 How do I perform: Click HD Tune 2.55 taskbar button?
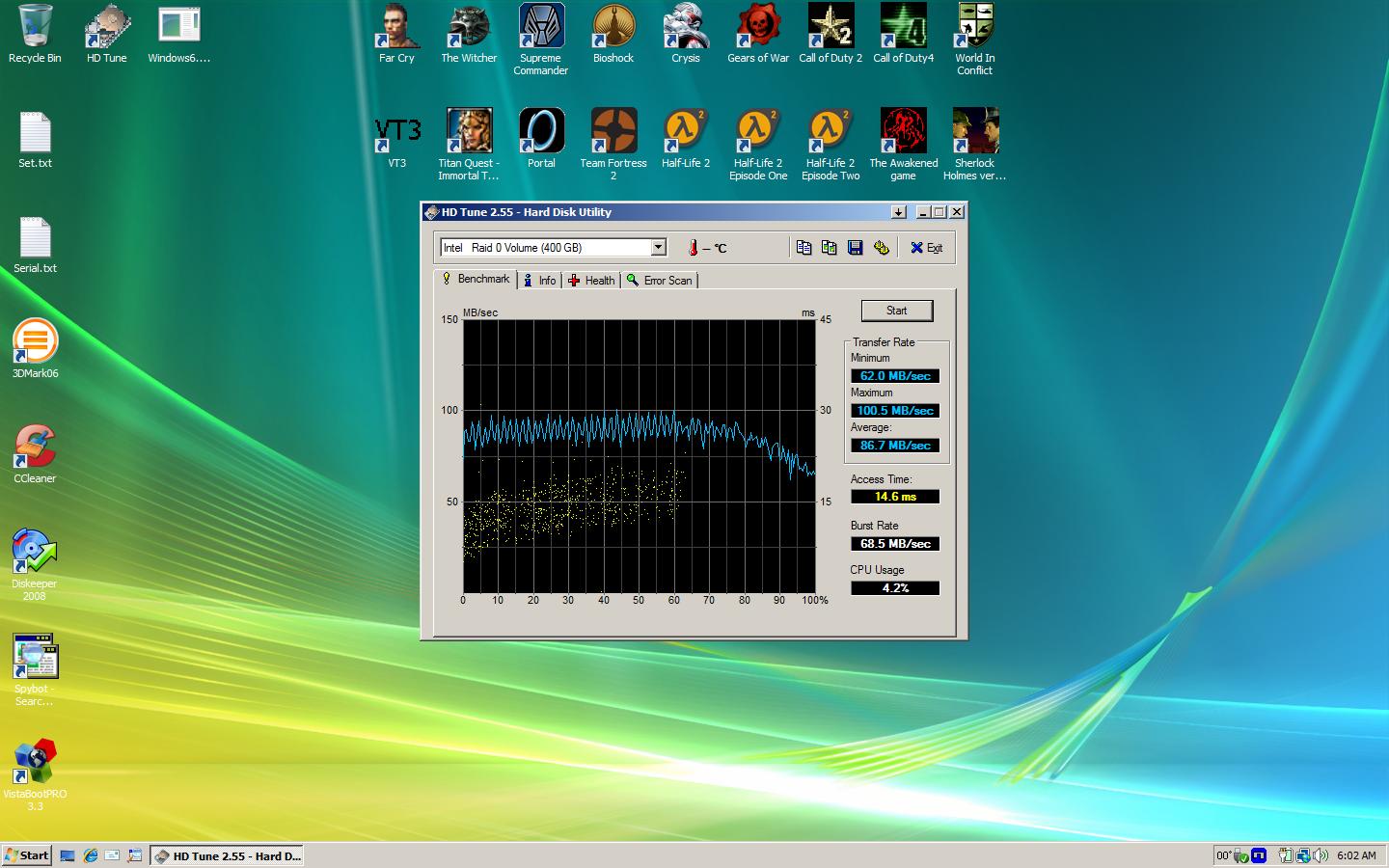click(228, 855)
